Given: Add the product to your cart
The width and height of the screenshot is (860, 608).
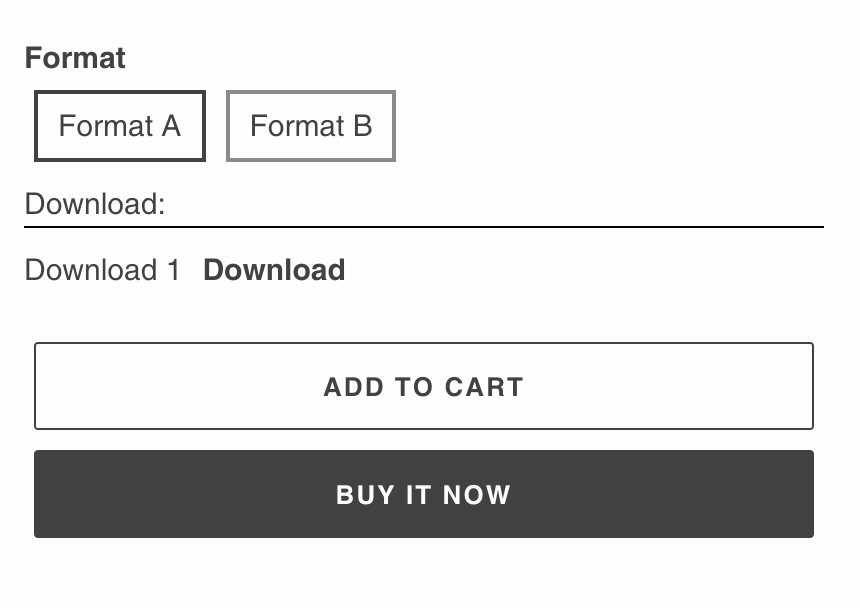Looking at the screenshot, I should click(x=424, y=387).
